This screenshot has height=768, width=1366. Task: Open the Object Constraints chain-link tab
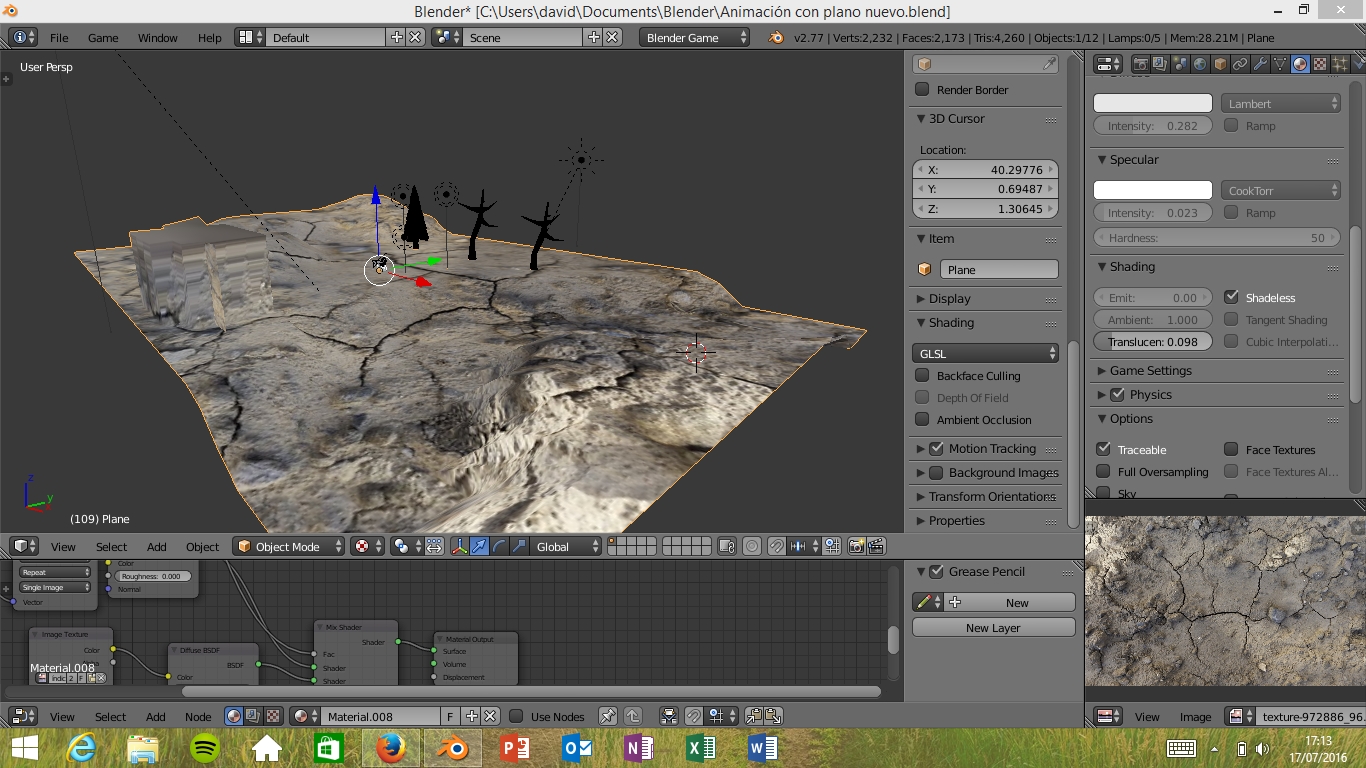(1240, 64)
